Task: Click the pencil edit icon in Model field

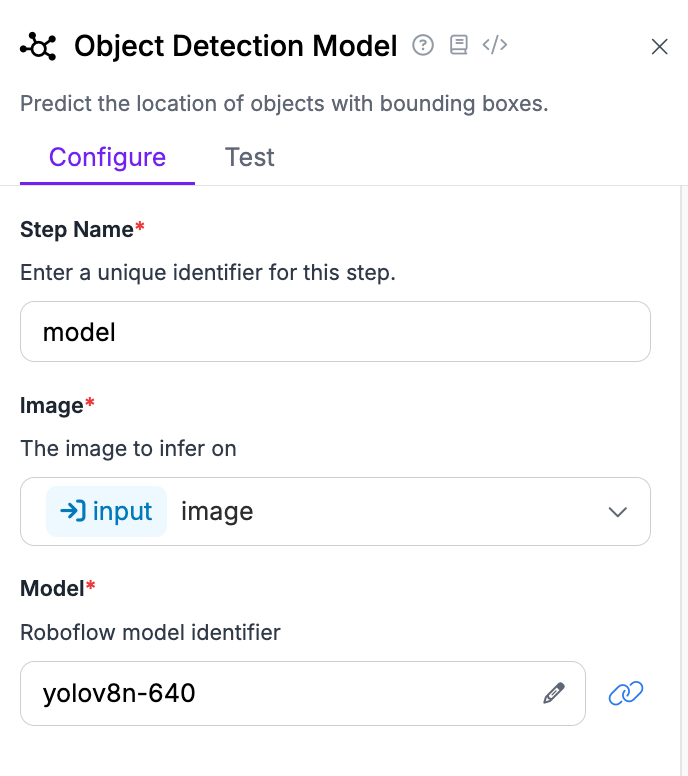Action: click(x=554, y=693)
